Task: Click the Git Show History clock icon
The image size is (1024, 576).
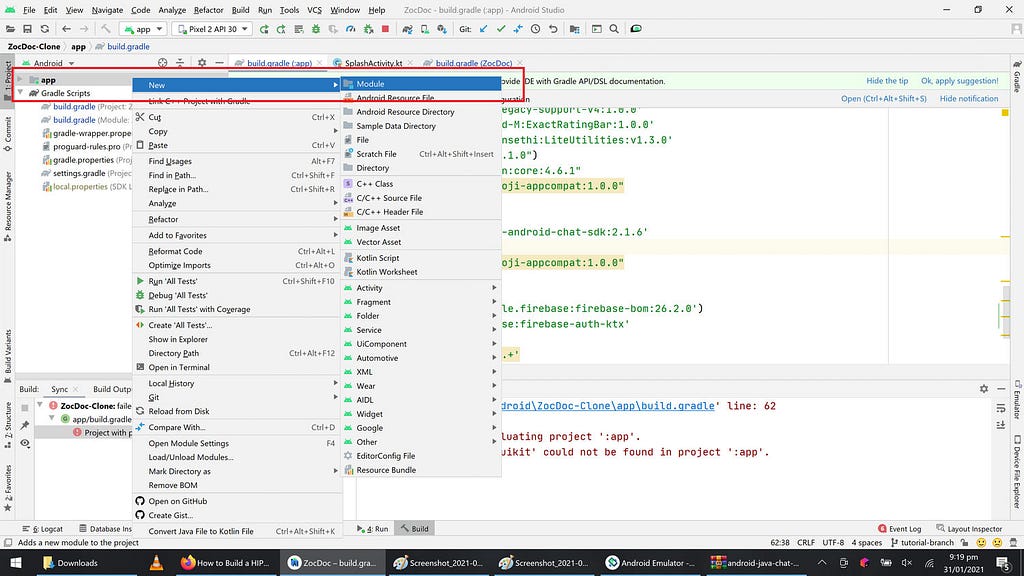Action: coord(536,29)
